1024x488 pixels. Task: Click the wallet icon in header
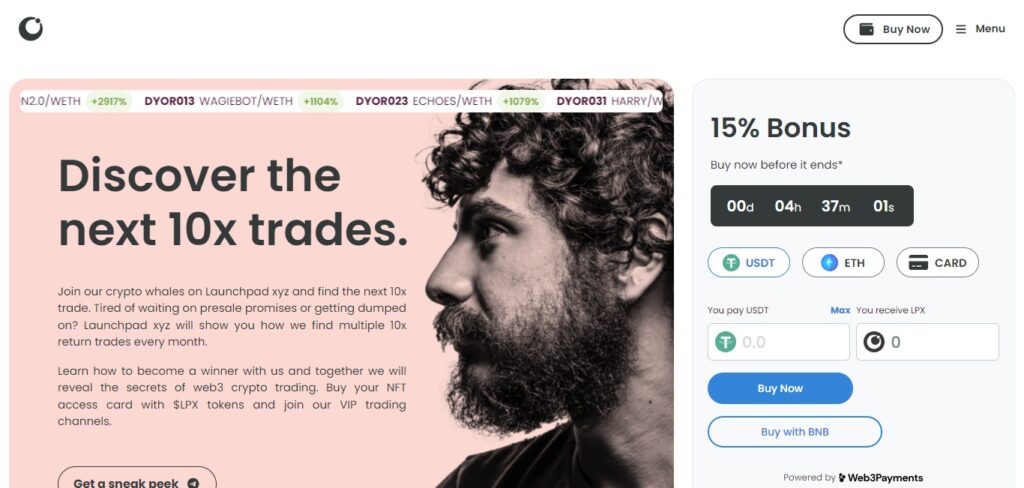point(866,29)
